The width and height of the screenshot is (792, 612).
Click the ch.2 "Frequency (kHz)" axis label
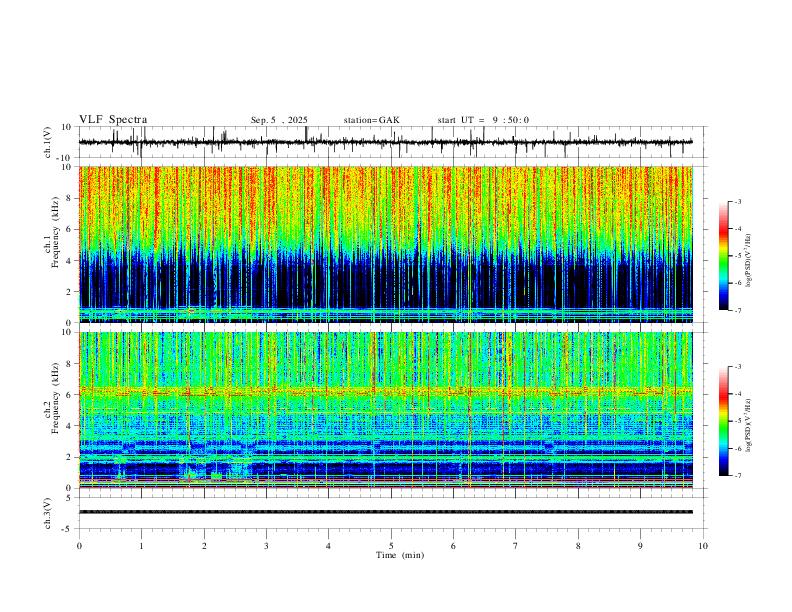tap(55, 398)
